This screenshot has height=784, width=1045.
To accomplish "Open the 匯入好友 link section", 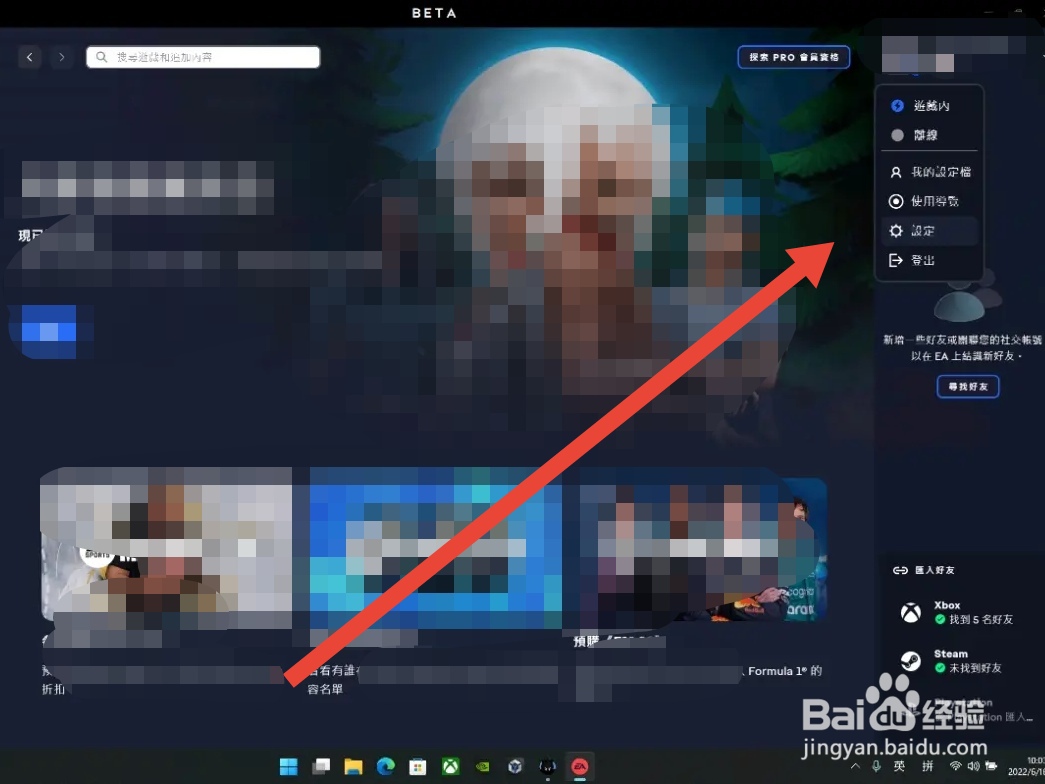I will pos(924,570).
